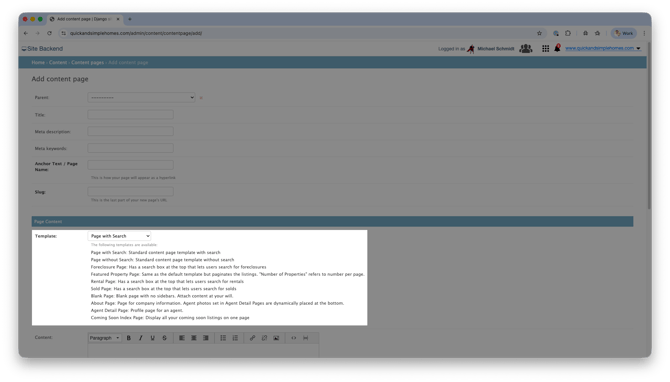Clear the Parent field with the red x

click(x=201, y=98)
